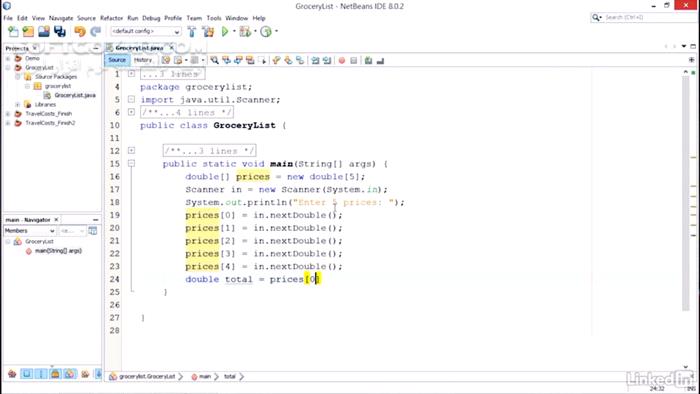Click the Profile Project icon
700x394 pixels.
(266, 31)
